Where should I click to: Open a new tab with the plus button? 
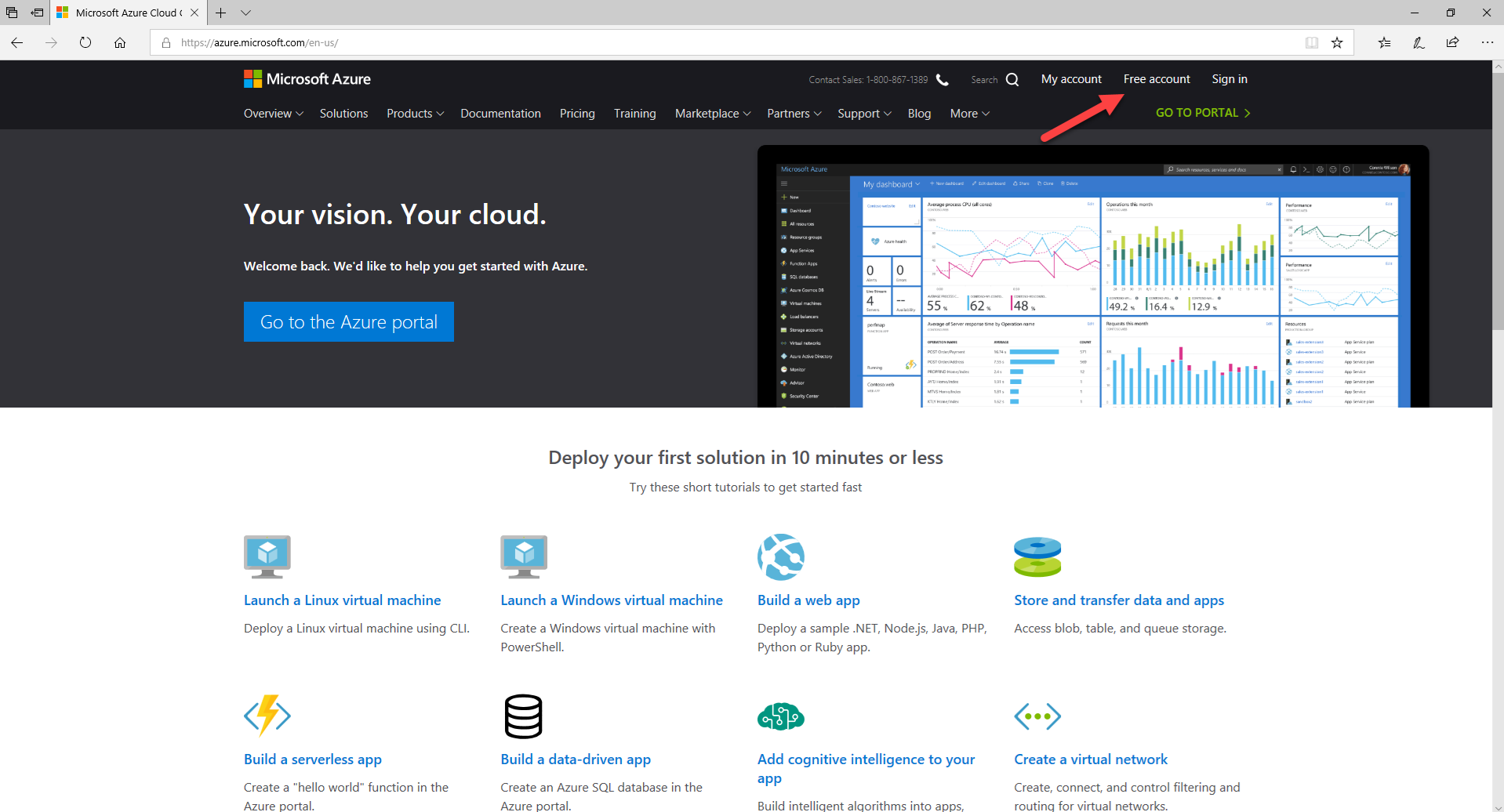point(221,13)
